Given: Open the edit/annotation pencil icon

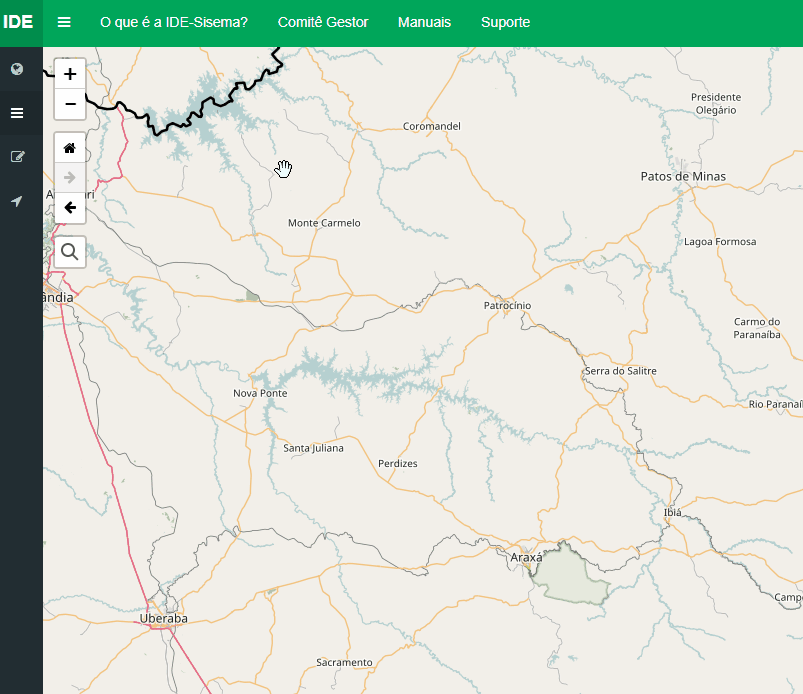Looking at the screenshot, I should point(16,156).
